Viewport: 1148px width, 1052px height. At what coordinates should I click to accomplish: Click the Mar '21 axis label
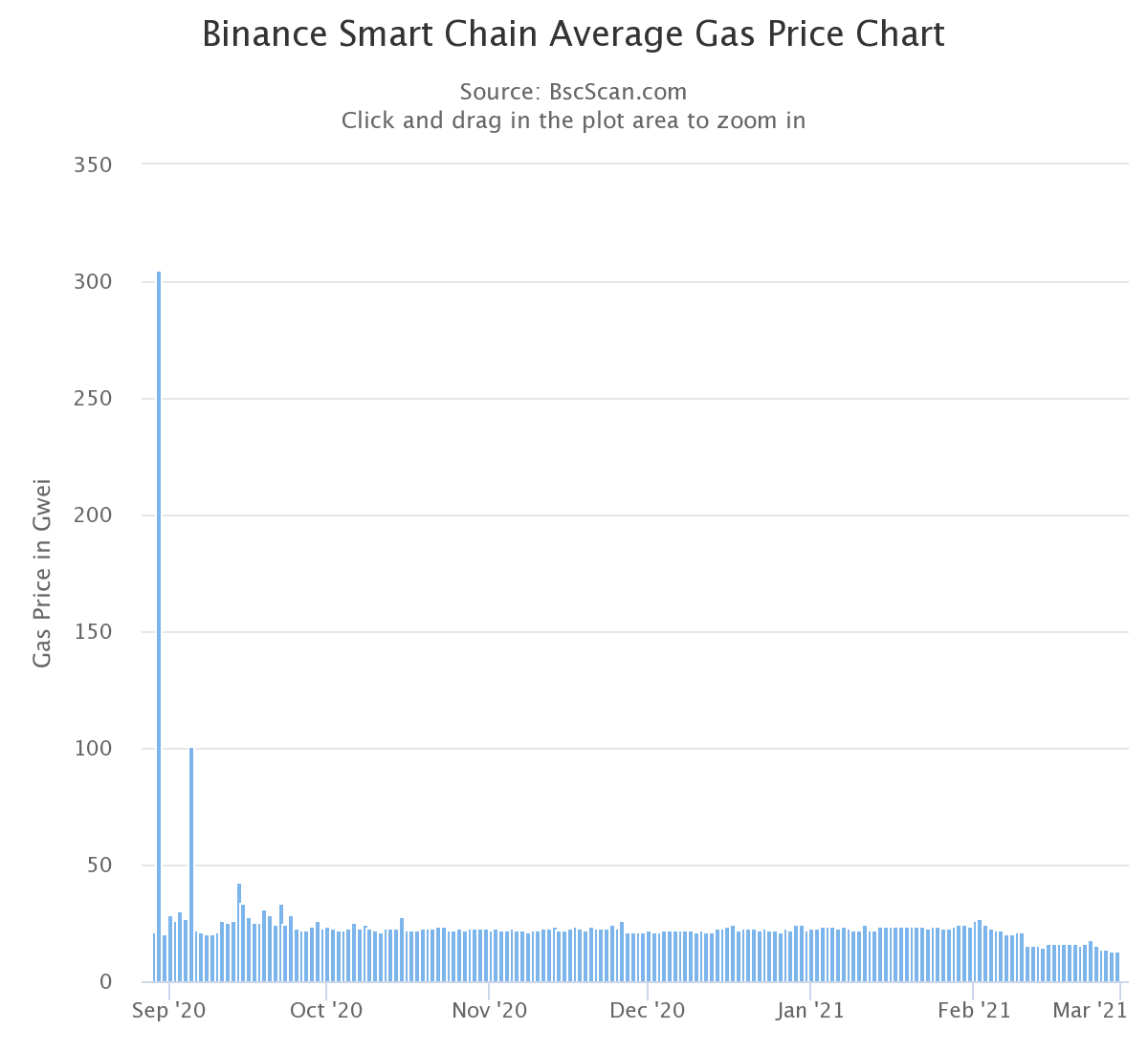[x=1089, y=1010]
